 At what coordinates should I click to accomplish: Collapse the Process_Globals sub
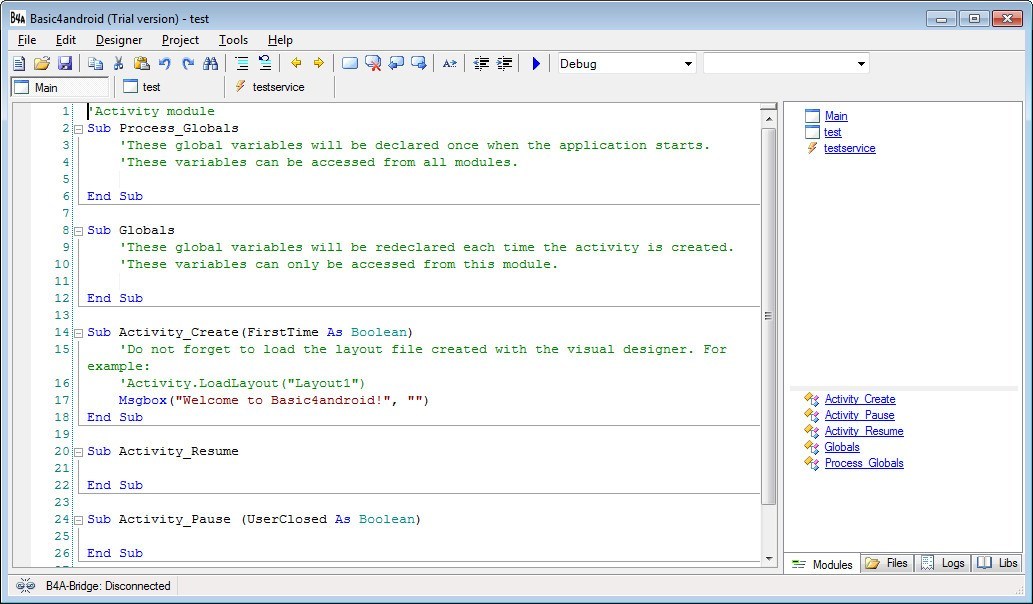pyautogui.click(x=78, y=128)
